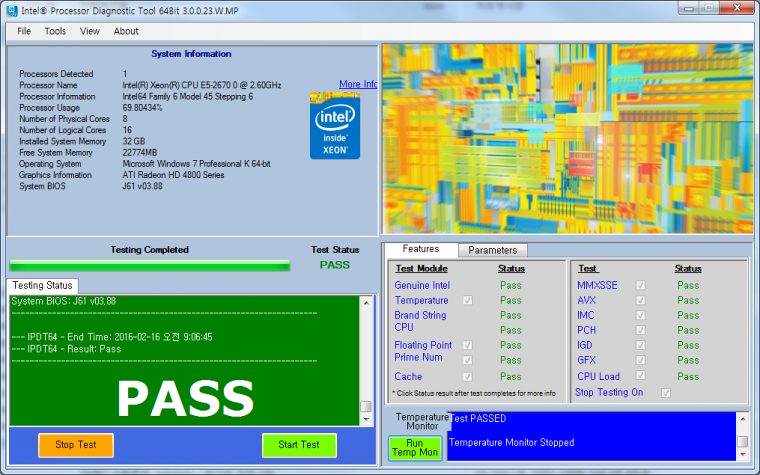This screenshot has height=475, width=760.
Task: Click the Free System Memory 22774MB value
Action: [140, 153]
